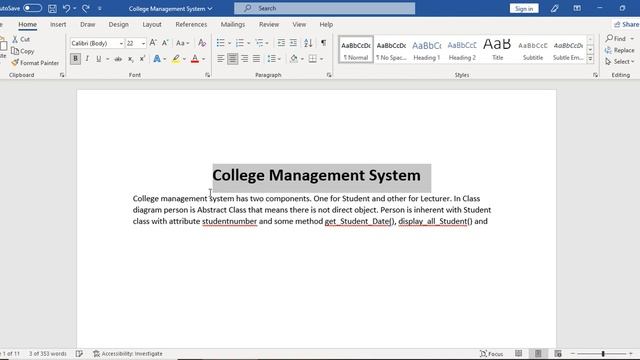
Task: Sort the selected text alphabetically
Action: click(308, 43)
